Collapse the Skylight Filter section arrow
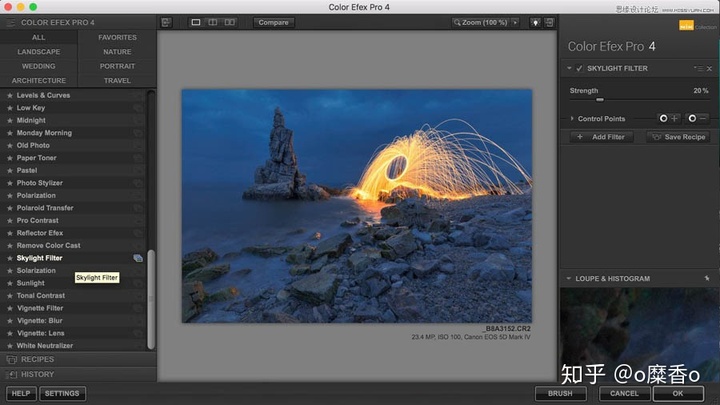 [569, 68]
